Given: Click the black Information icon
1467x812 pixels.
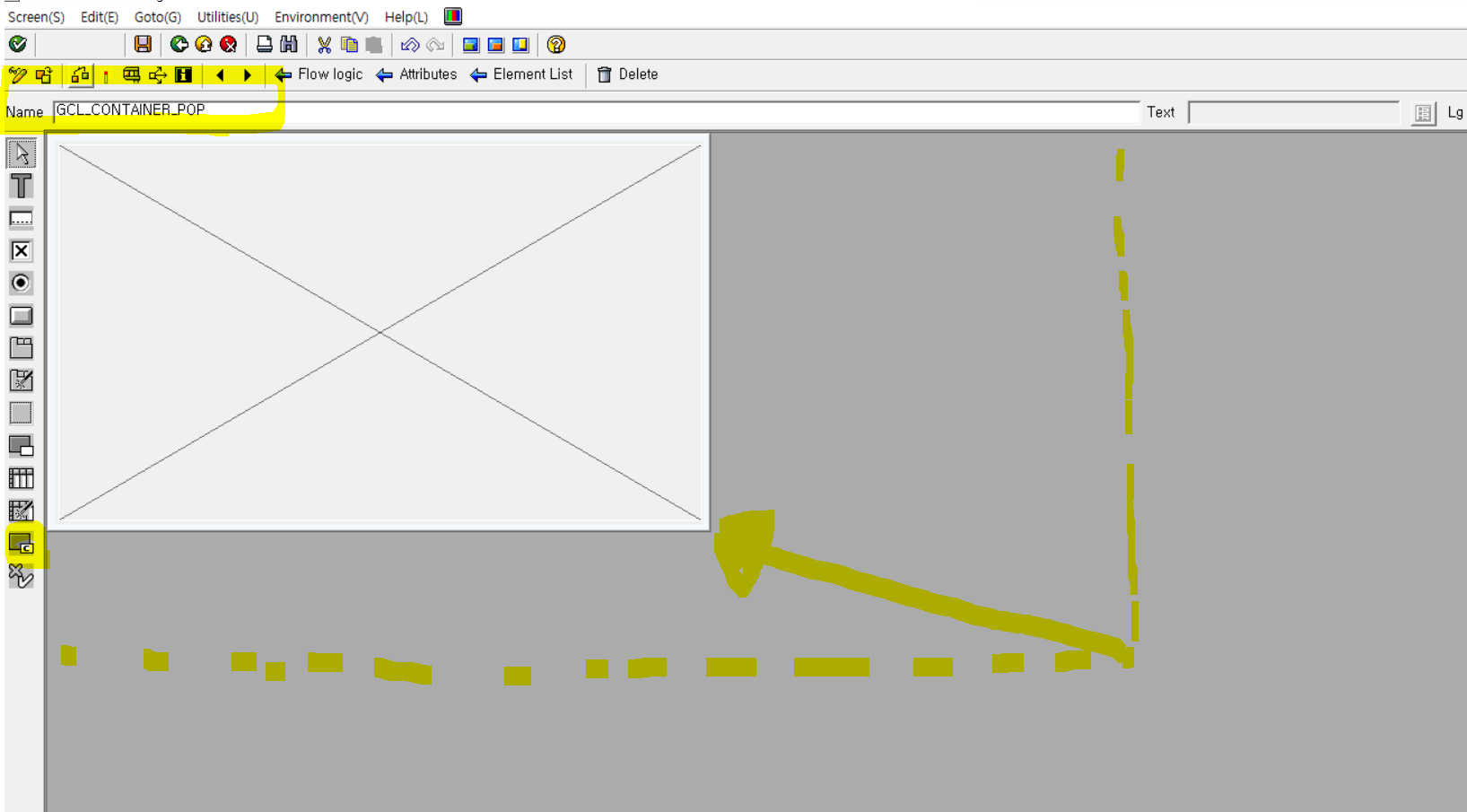Looking at the screenshot, I should tap(184, 75).
